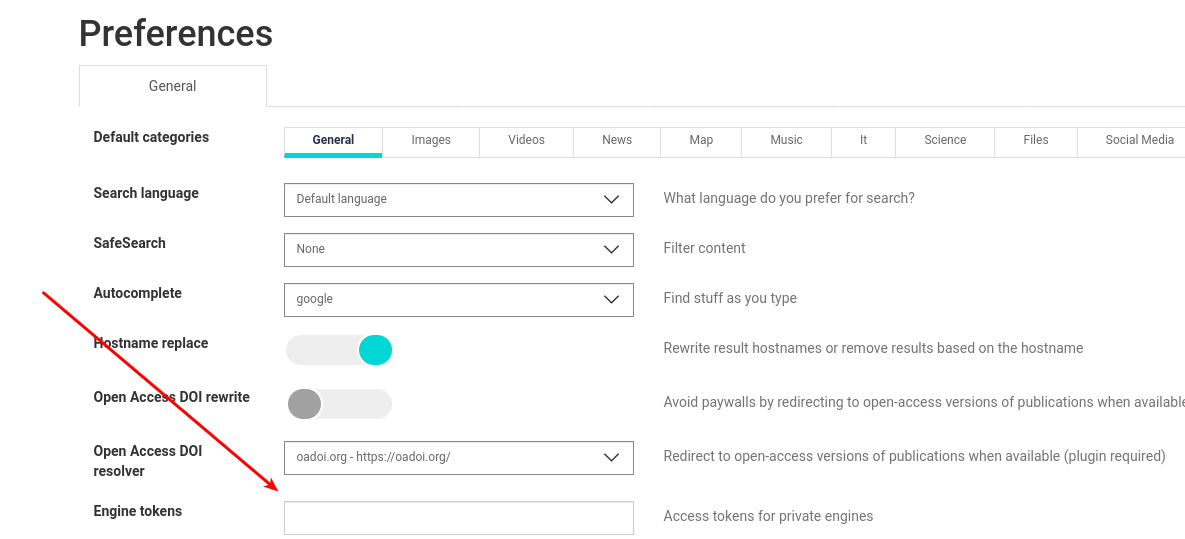The height and width of the screenshot is (539, 1185).
Task: Choose the Science category tab
Action: coord(945,140)
